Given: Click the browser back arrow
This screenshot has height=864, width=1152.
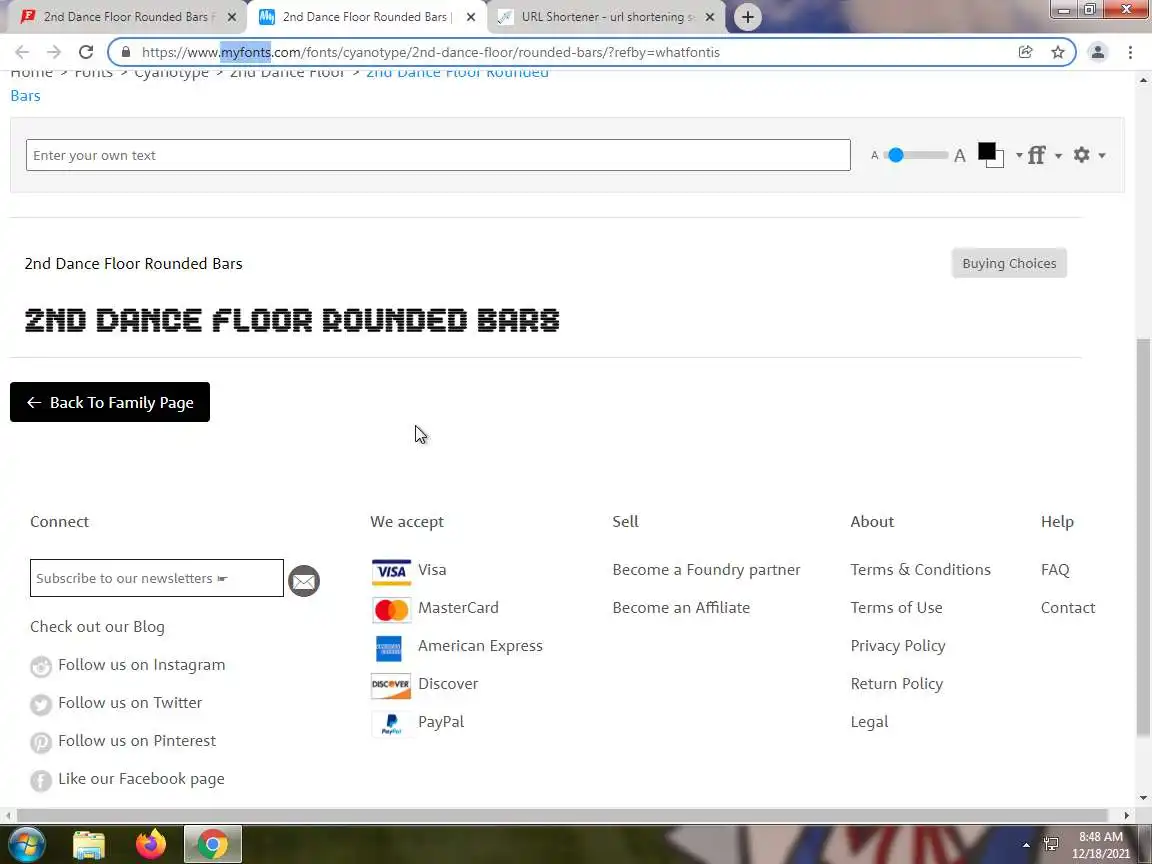Looking at the screenshot, I should pos(22,52).
